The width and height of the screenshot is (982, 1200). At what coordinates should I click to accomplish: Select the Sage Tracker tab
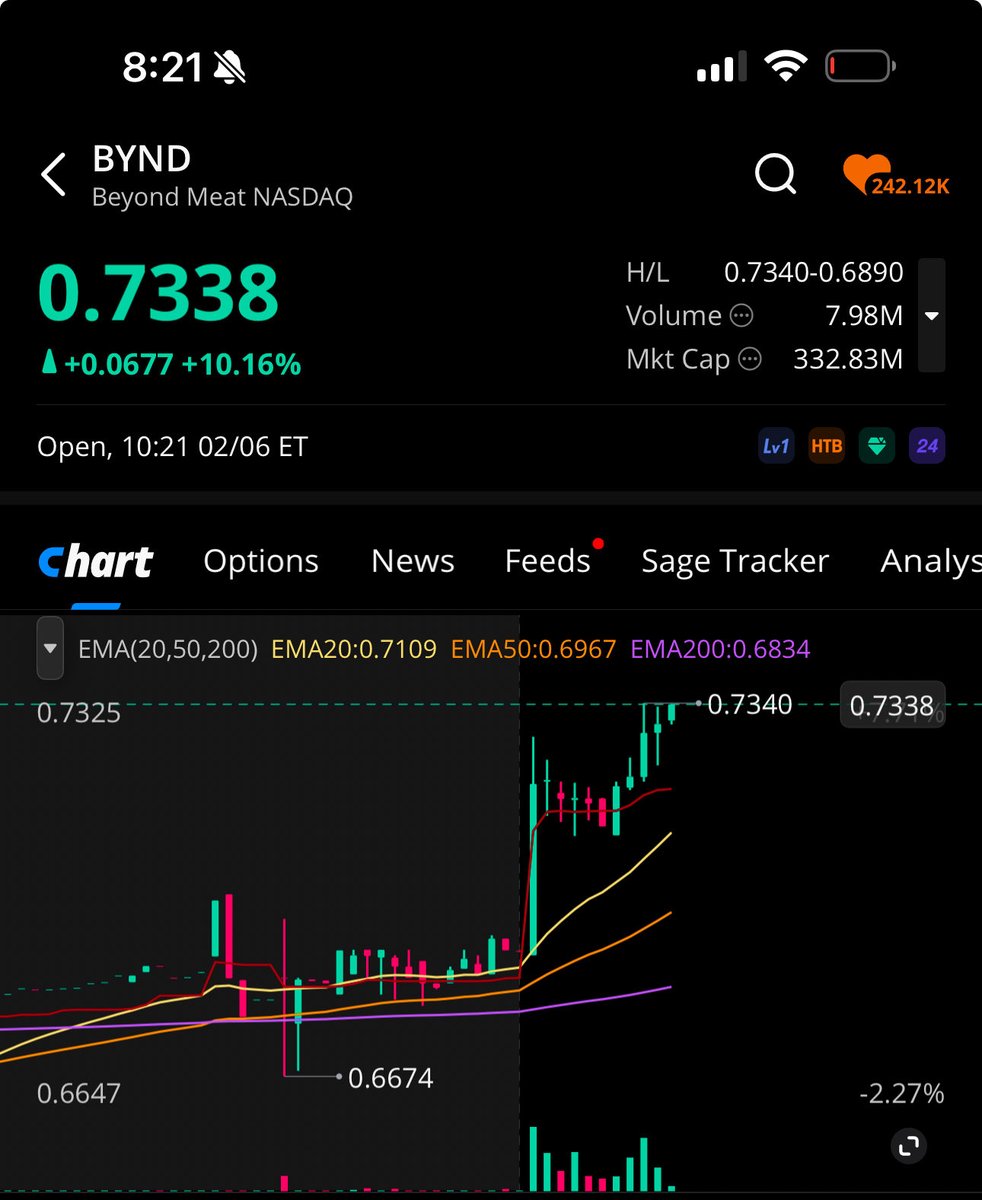point(734,561)
